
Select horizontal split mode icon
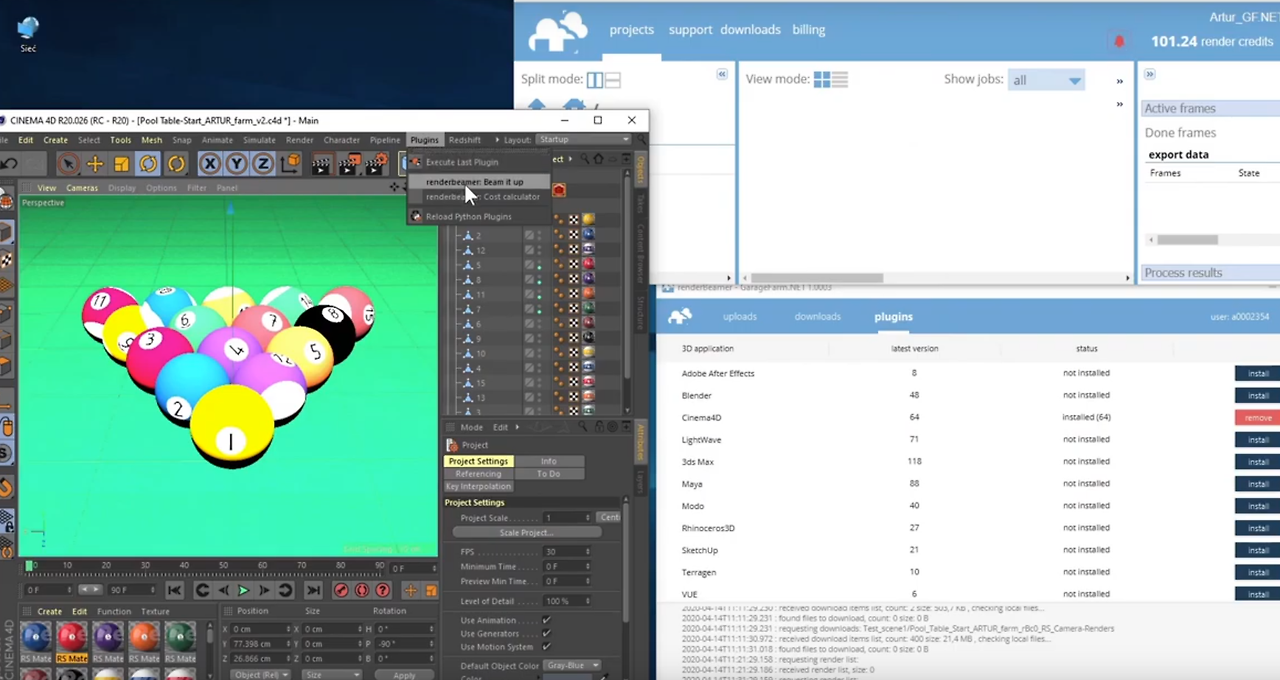click(x=613, y=80)
